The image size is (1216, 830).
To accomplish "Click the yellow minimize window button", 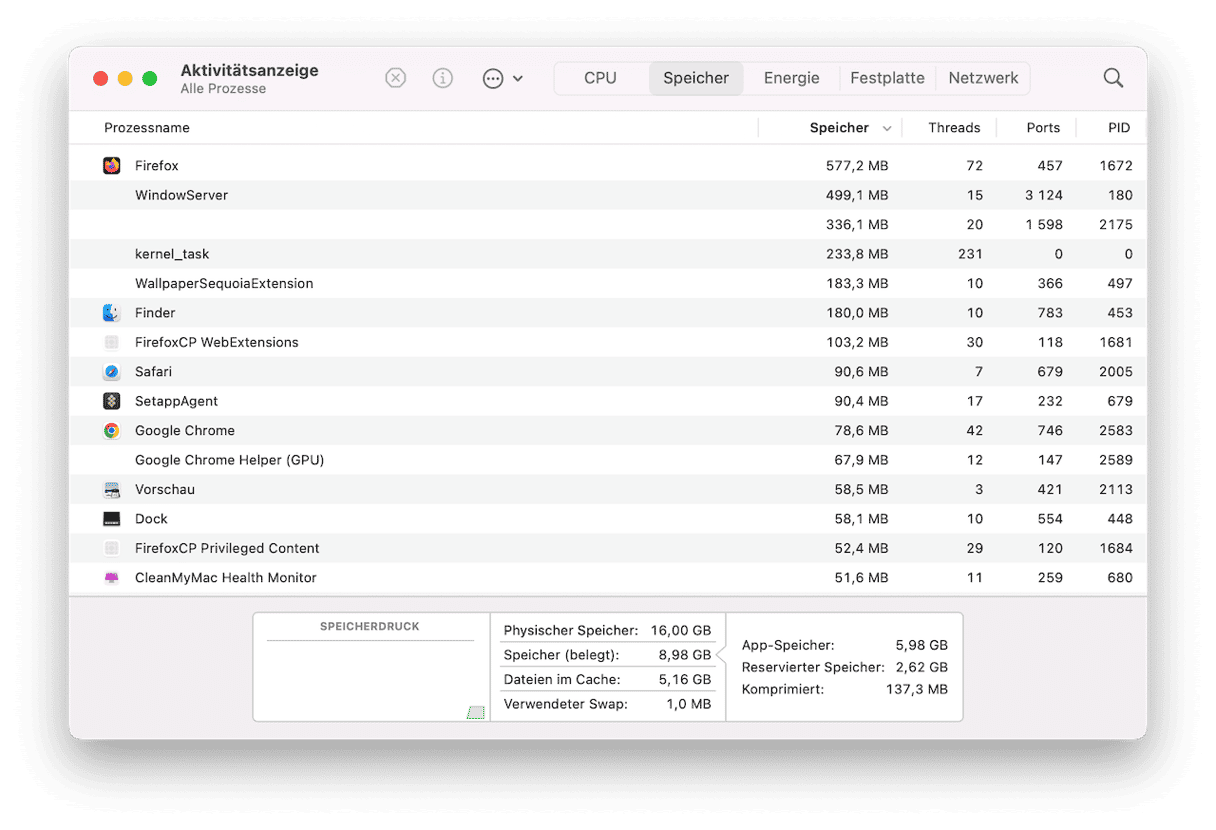I will coord(125,78).
